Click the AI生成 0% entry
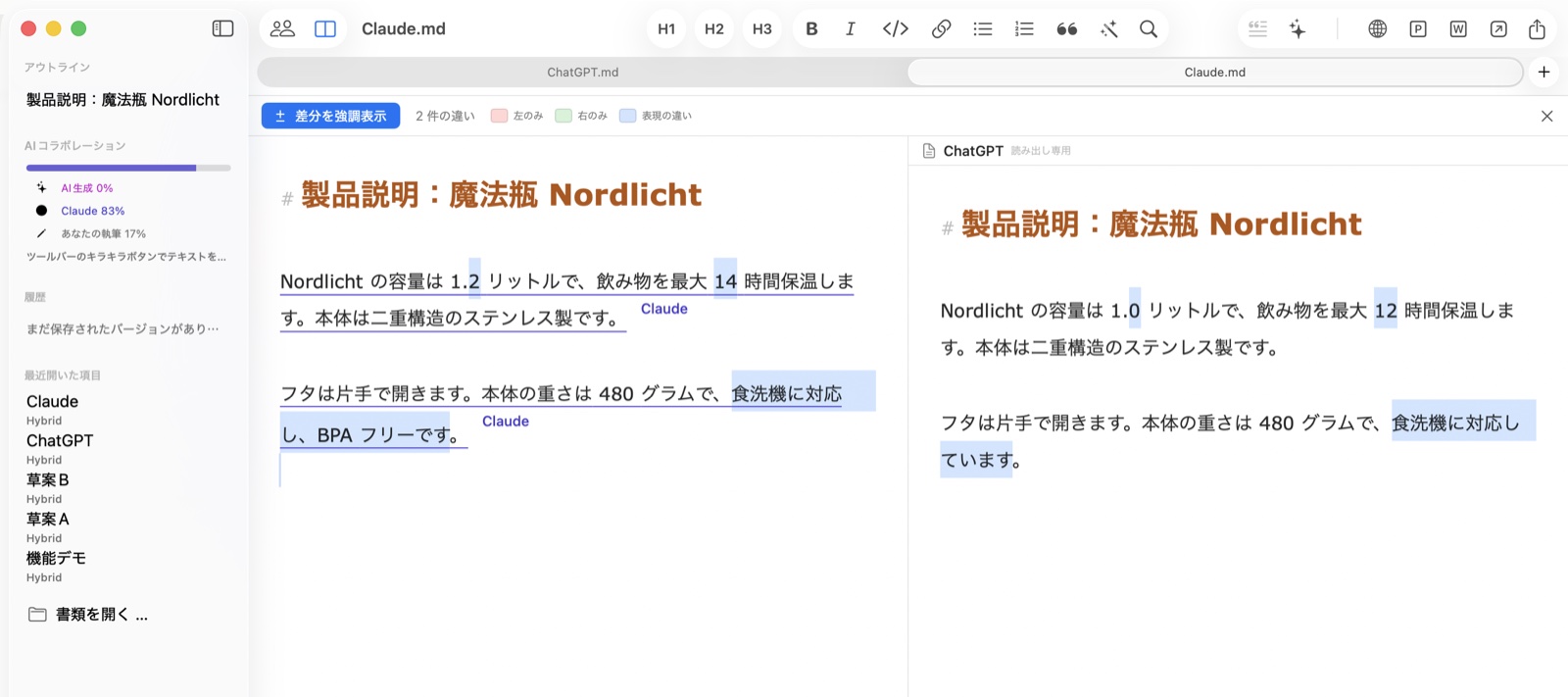Screen dimensions: 1568x697 pos(87,188)
